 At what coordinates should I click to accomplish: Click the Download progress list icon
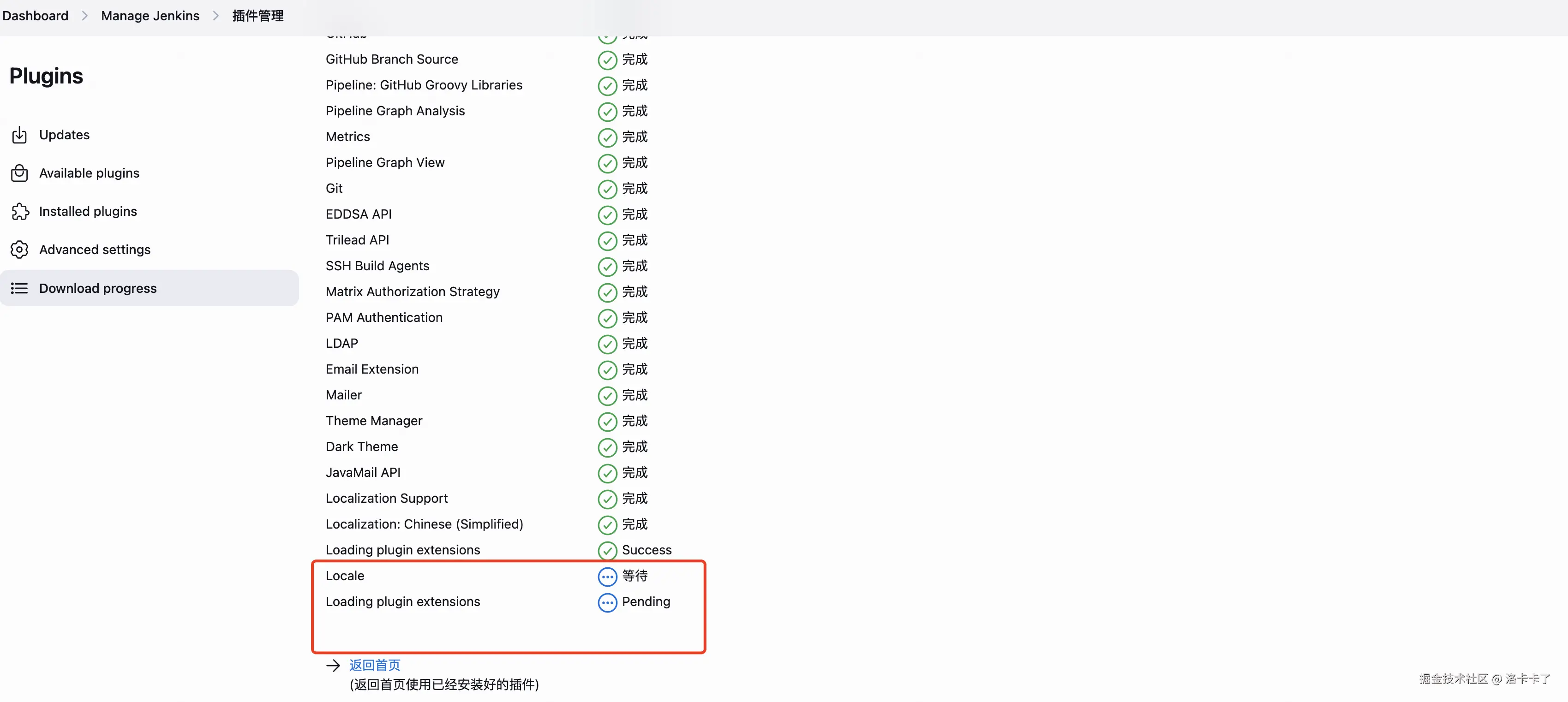[19, 288]
